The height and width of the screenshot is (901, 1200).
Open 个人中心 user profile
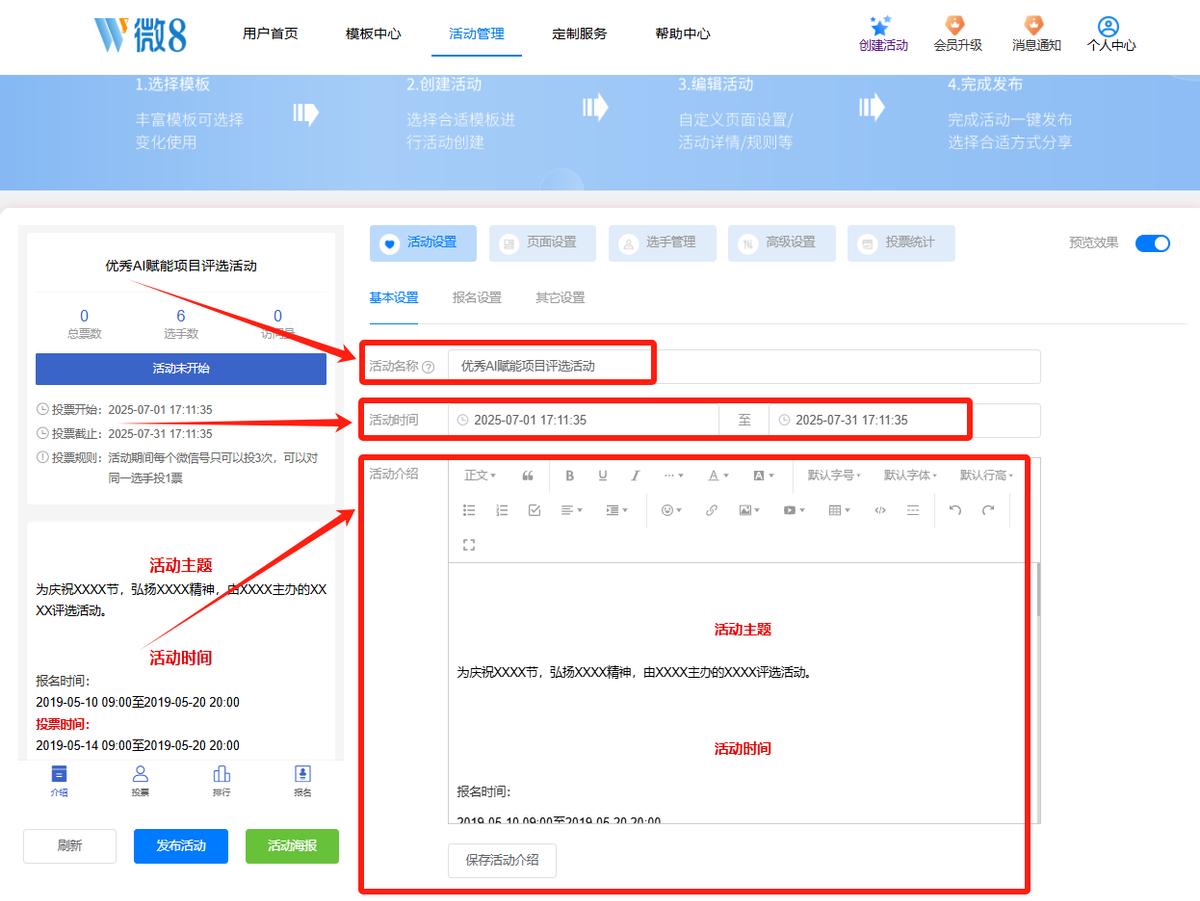point(1111,34)
